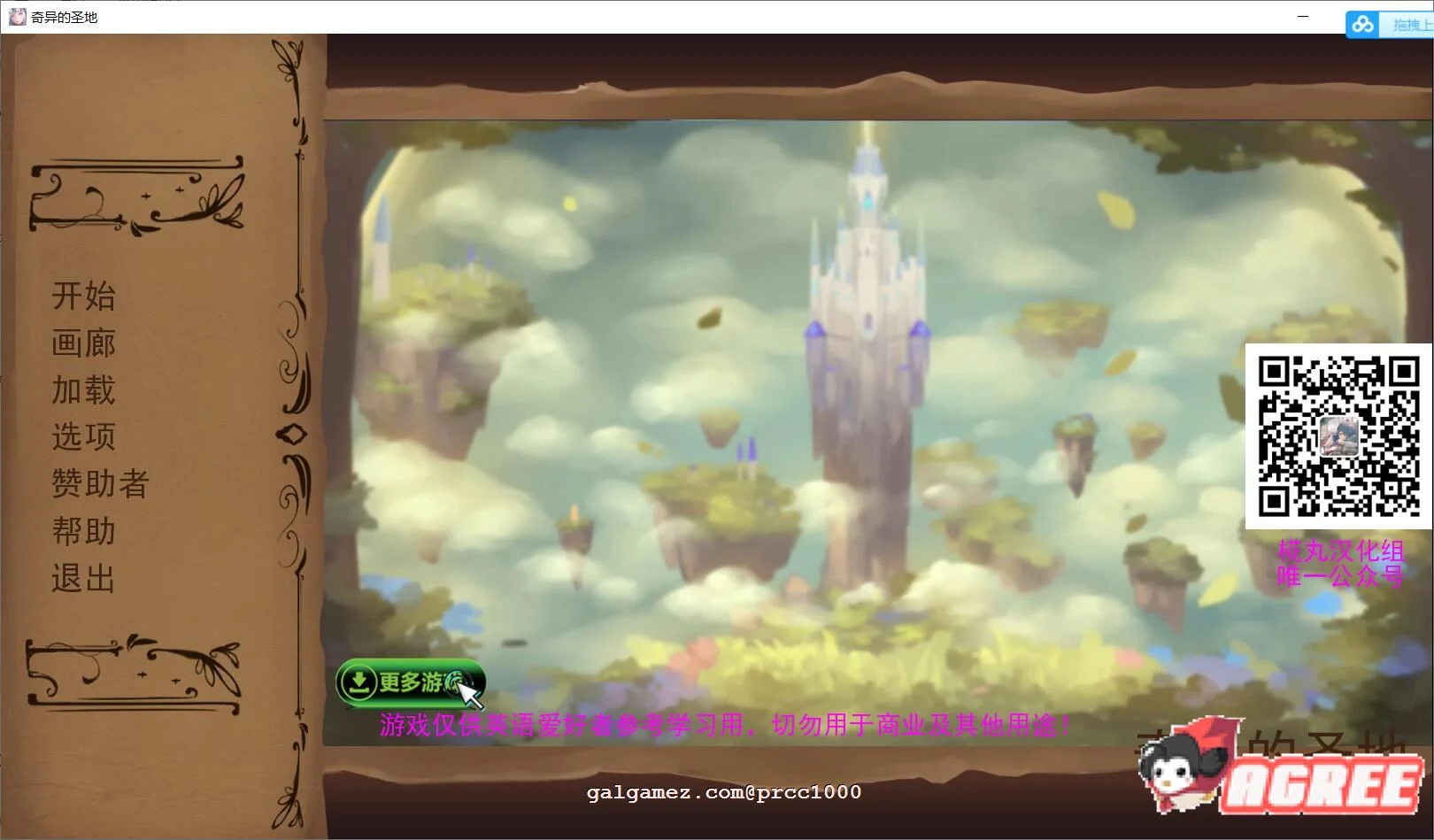The image size is (1434, 840).
Task: Minimize the 奇异的圣地 window
Action: click(1303, 17)
